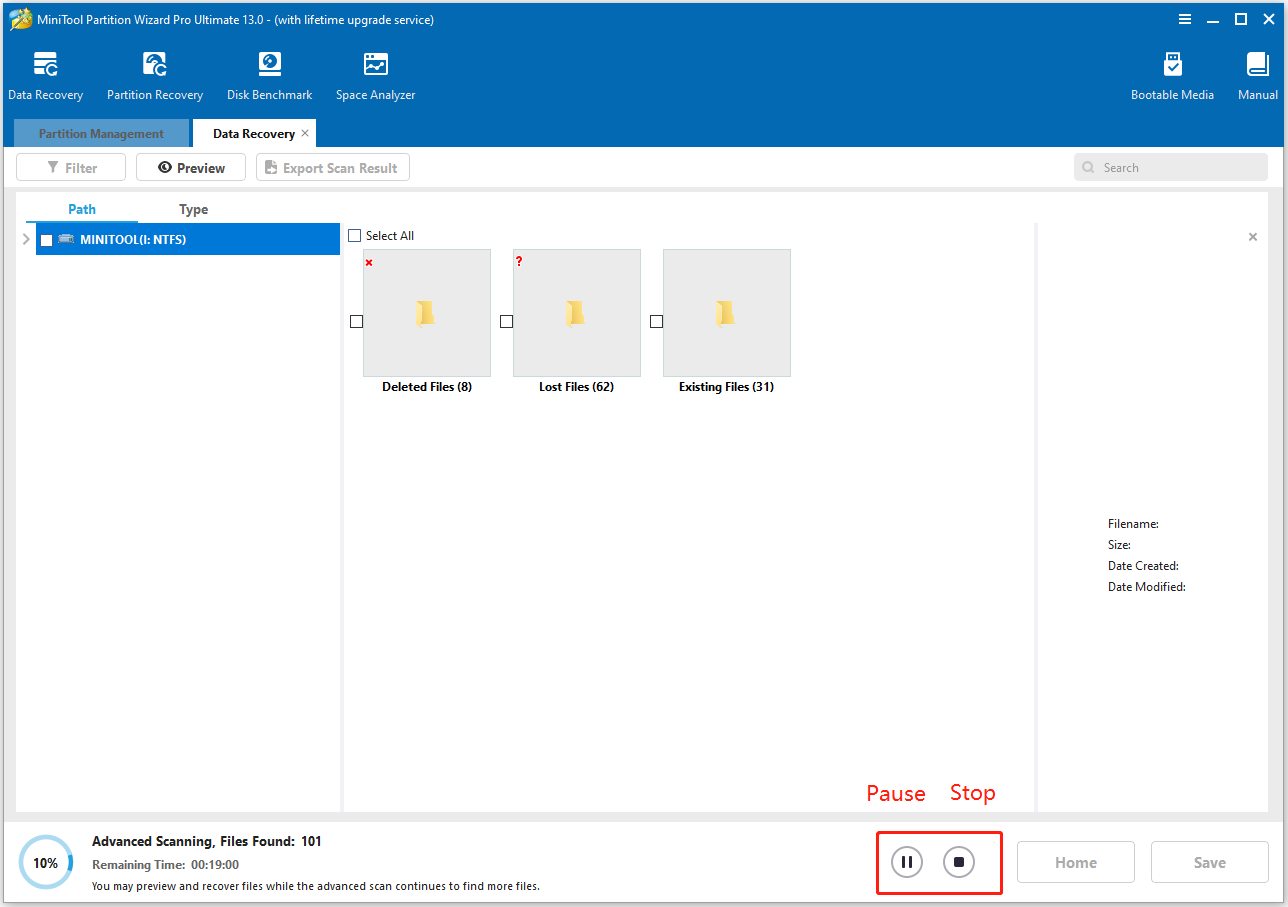The height and width of the screenshot is (907, 1288).
Task: Enable the Select All checkbox
Action: pyautogui.click(x=354, y=235)
